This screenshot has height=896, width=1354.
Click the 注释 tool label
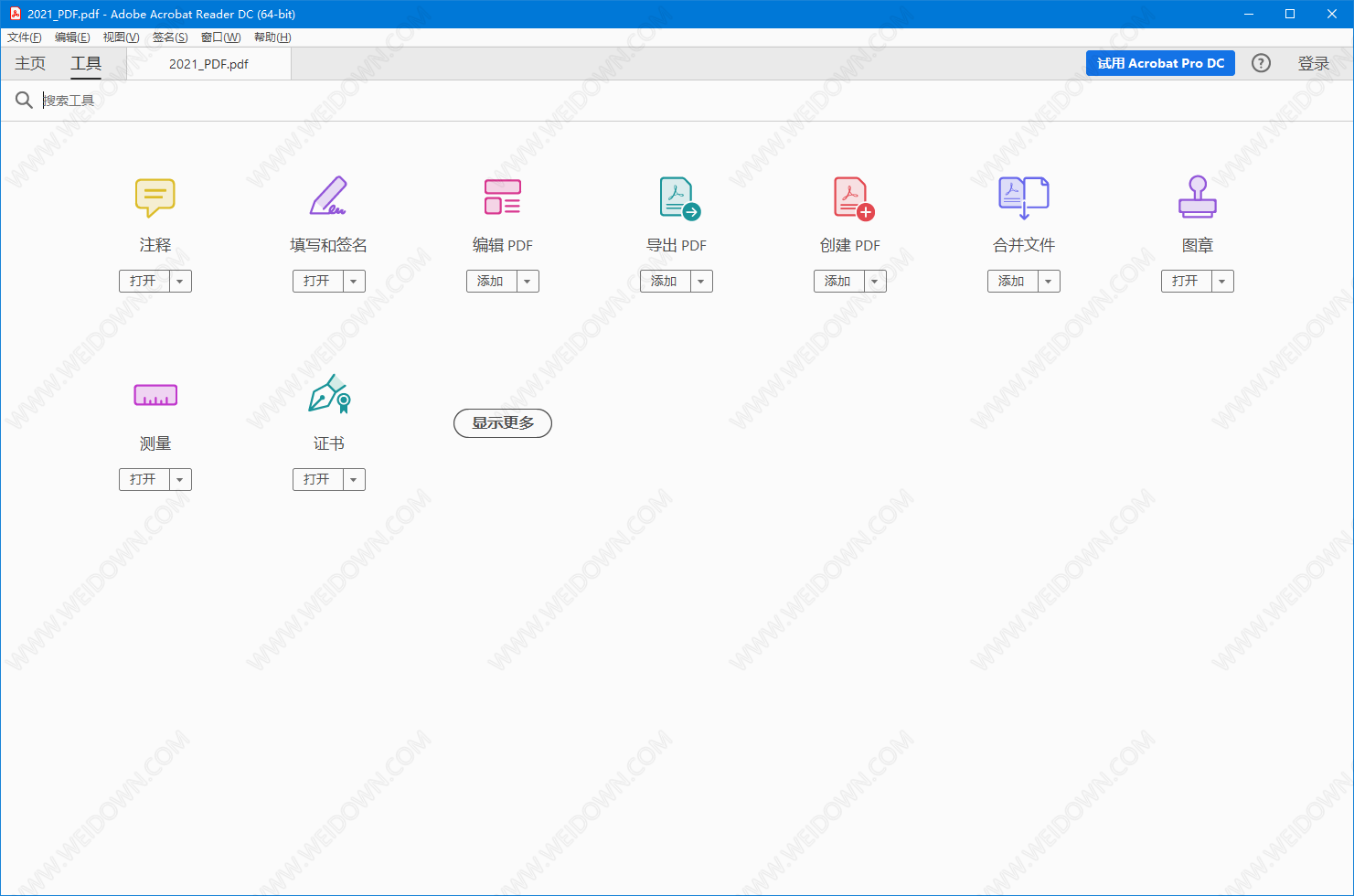pyautogui.click(x=155, y=245)
